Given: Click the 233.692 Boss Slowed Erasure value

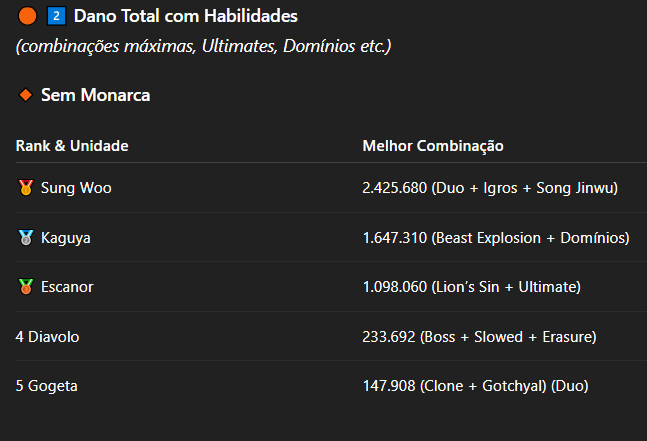Looking at the screenshot, I should click(479, 337).
